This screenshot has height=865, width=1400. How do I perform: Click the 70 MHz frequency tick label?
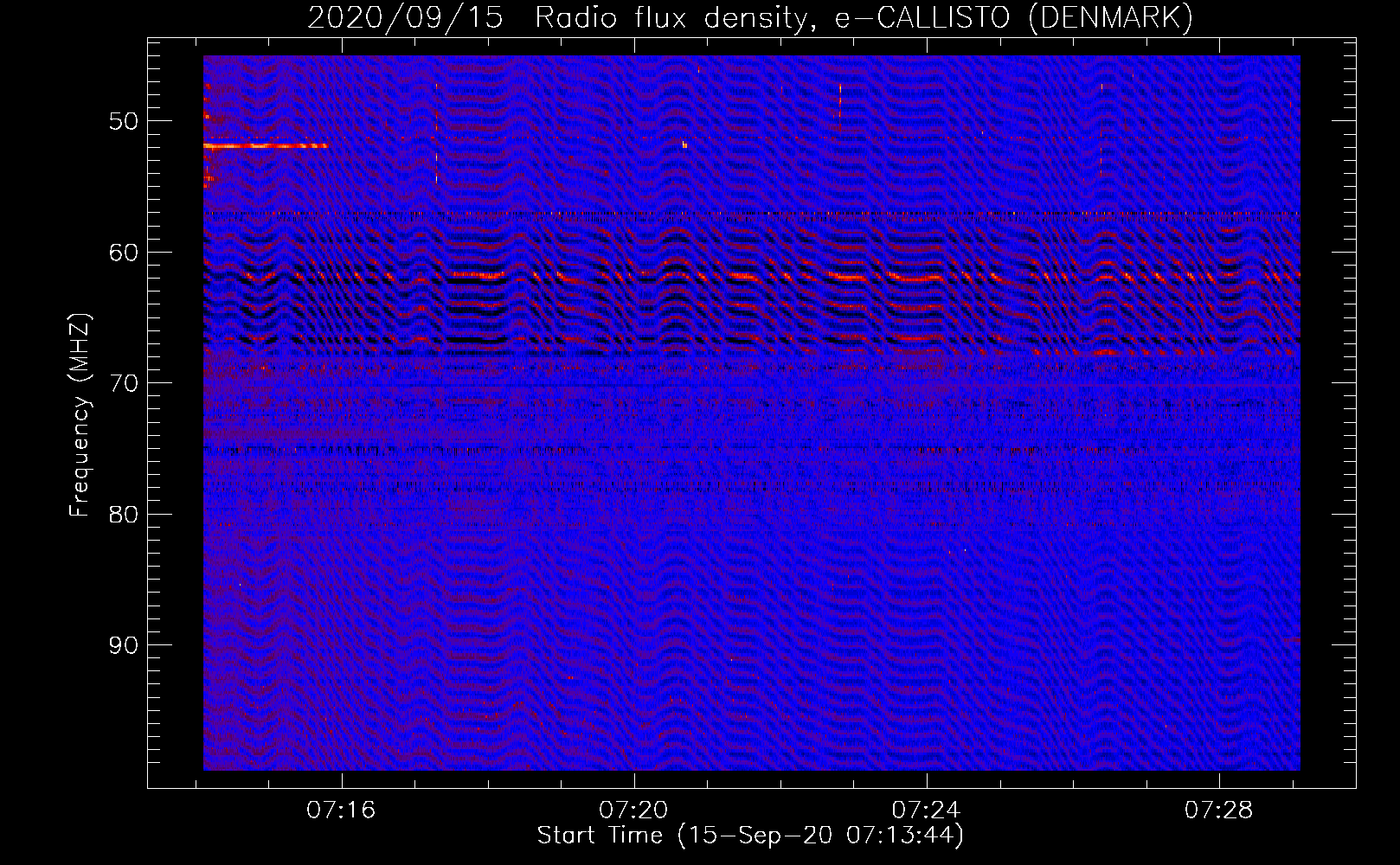124,383
